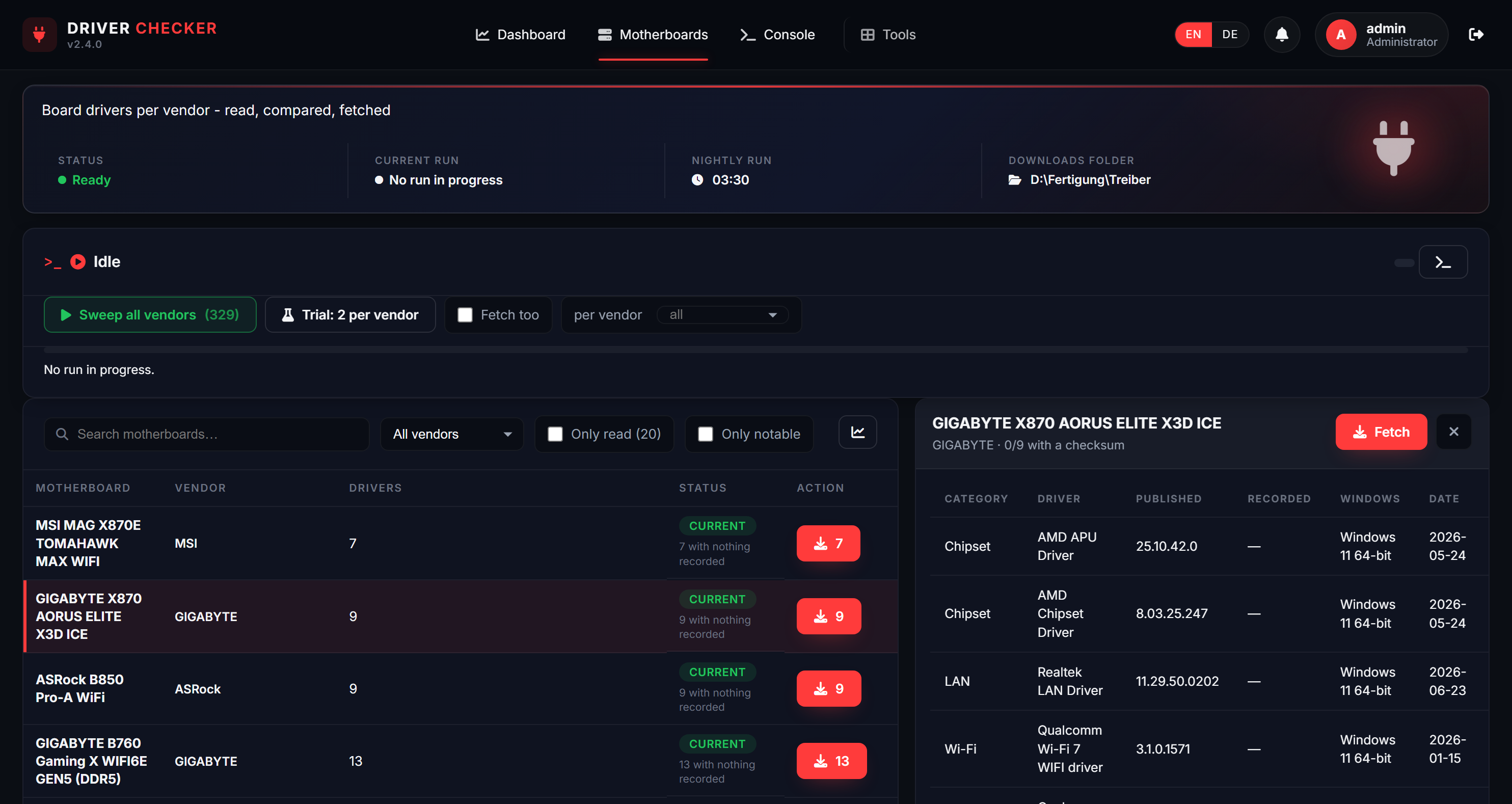This screenshot has width=1512, height=804.
Task: Click the search magnifier icon
Action: 62,434
